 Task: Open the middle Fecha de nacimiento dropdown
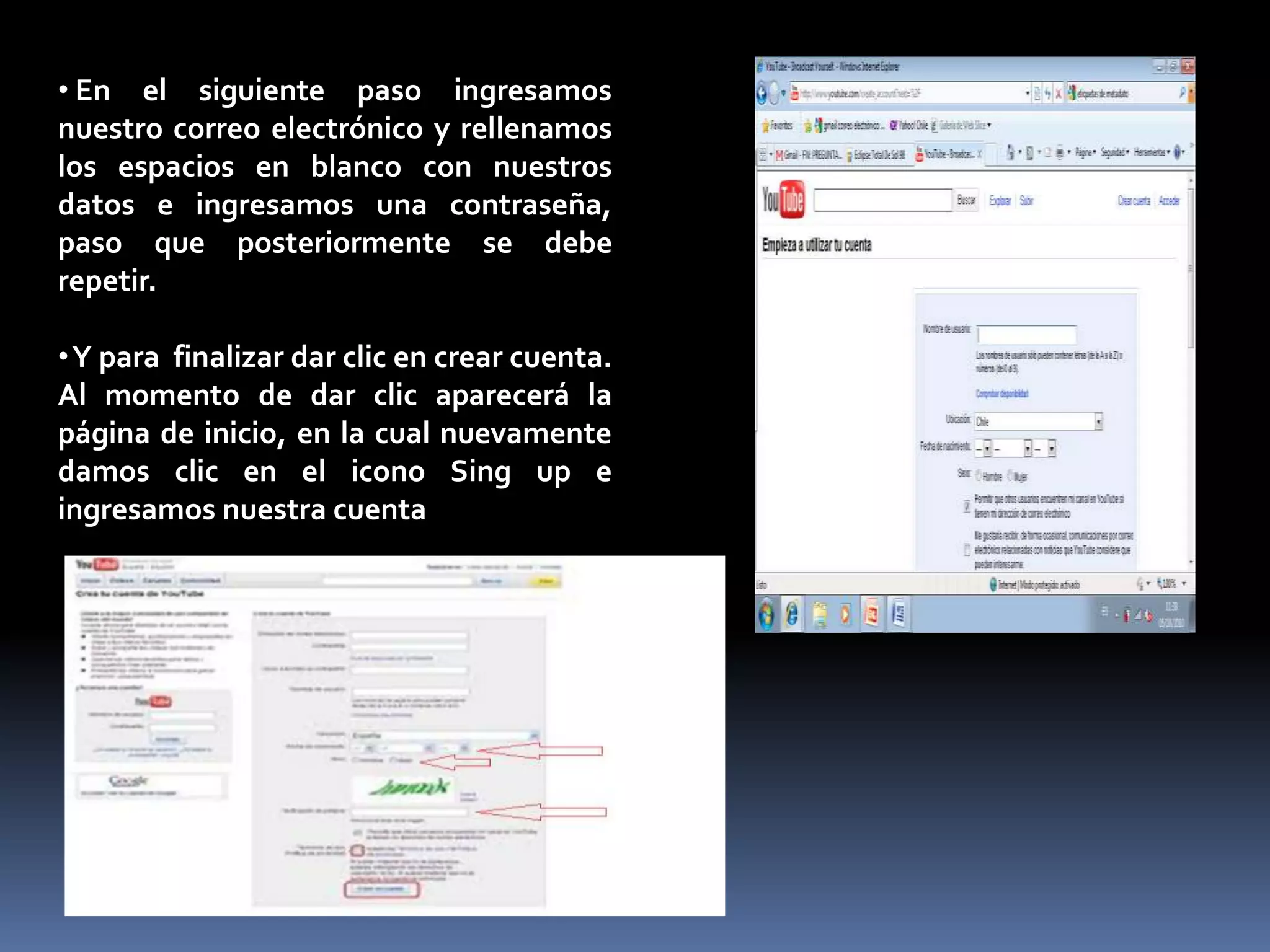click(1013, 447)
